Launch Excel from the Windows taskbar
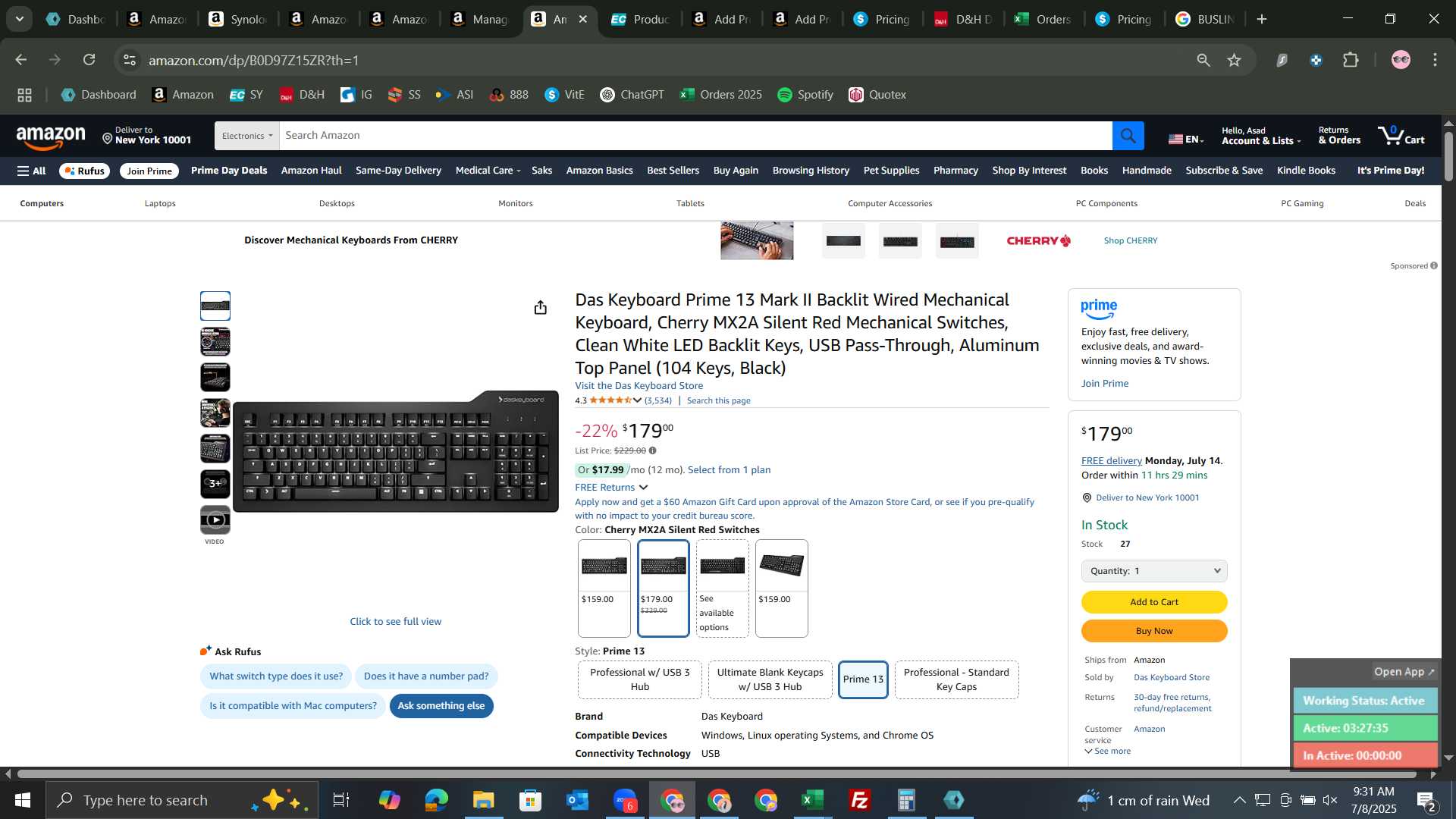Viewport: 1456px width, 819px height. 812,800
